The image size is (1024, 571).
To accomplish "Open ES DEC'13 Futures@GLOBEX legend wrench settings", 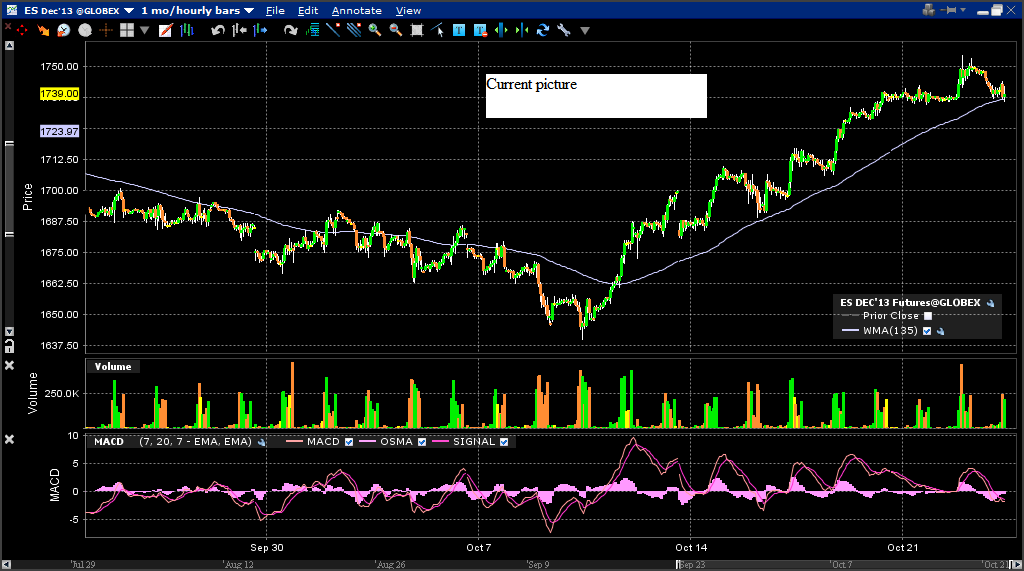I will [991, 303].
